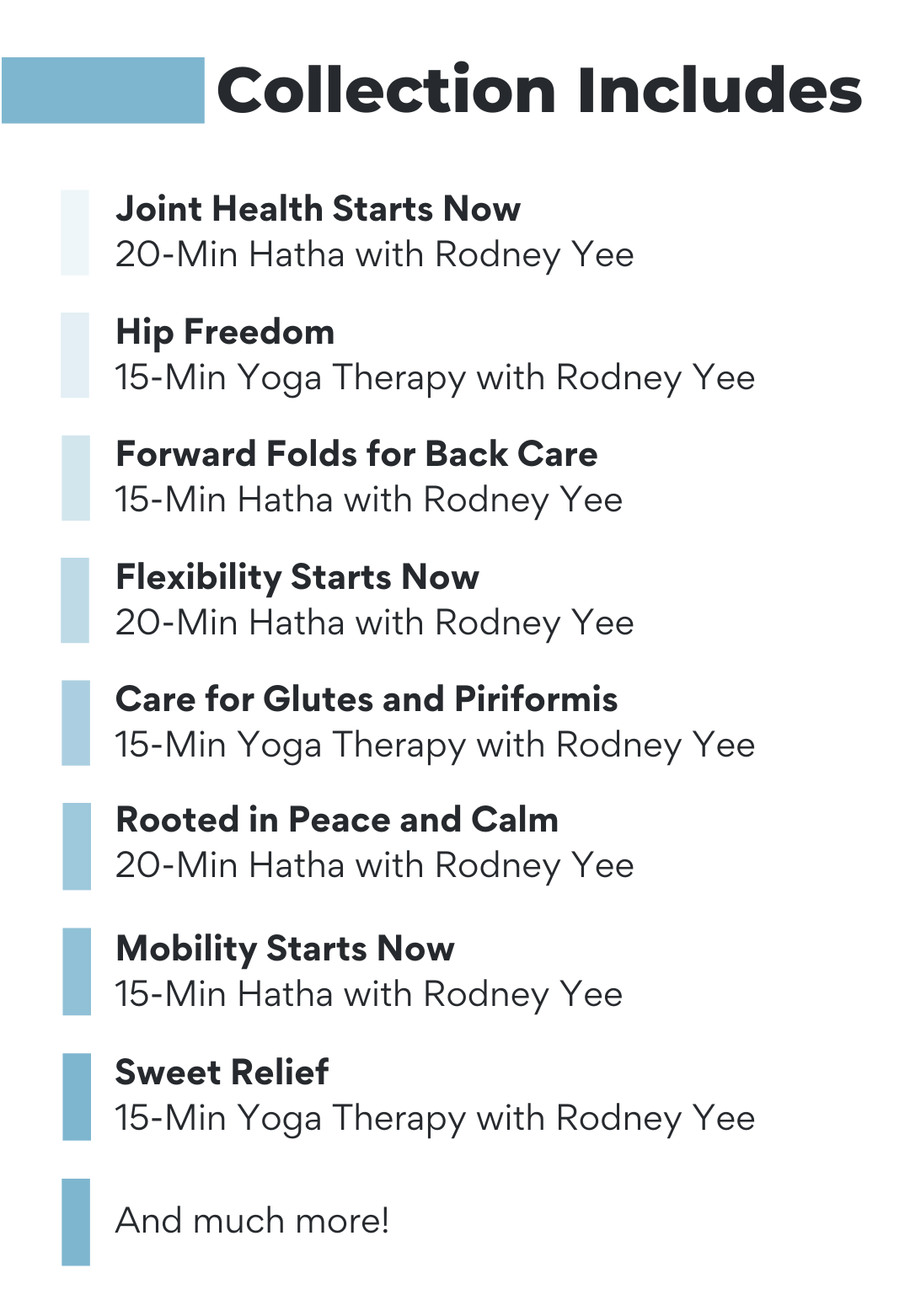
Task: Open Rooted in Peace and Calm
Action: click(x=337, y=820)
